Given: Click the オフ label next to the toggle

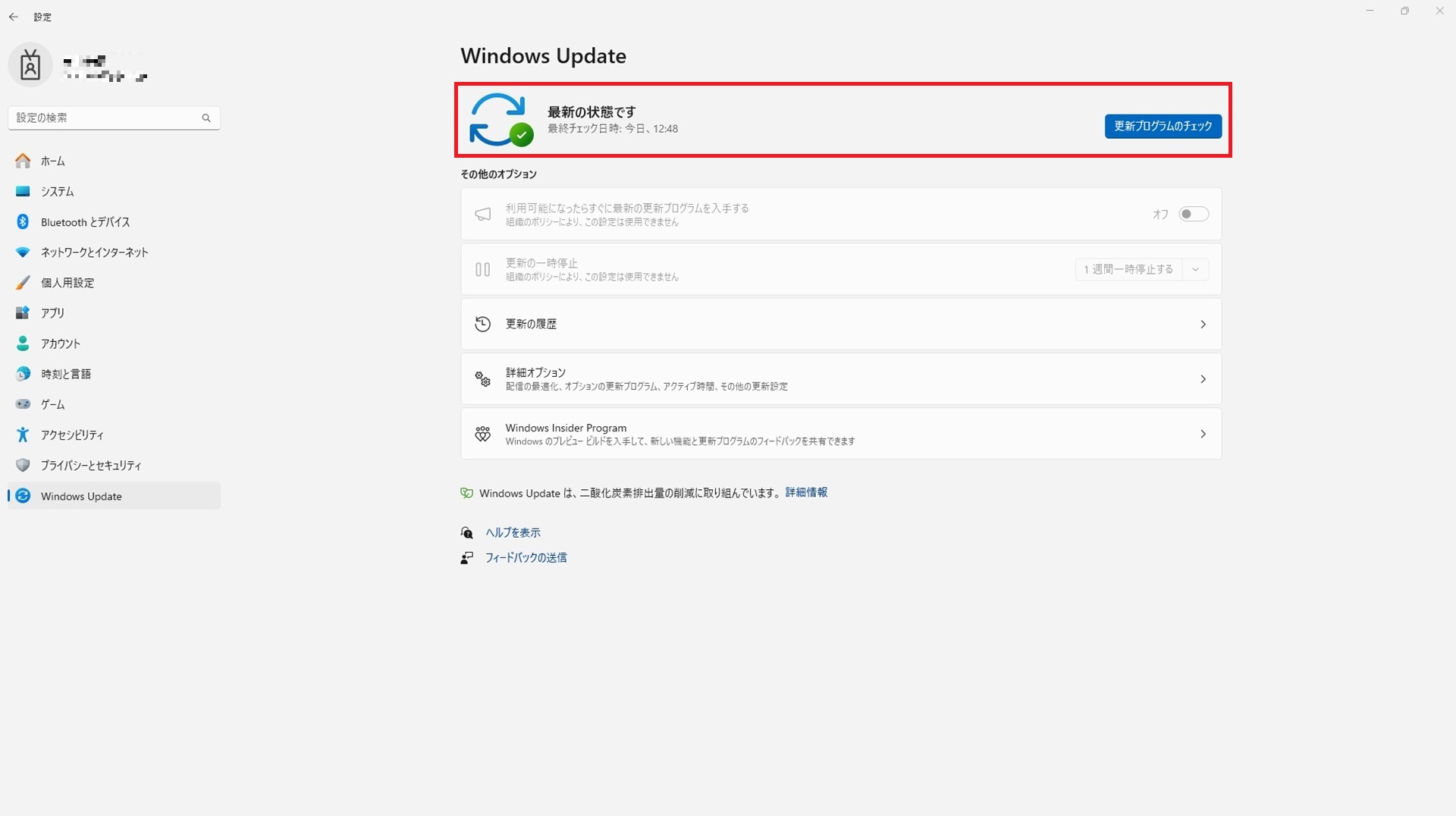Looking at the screenshot, I should (x=1160, y=215).
